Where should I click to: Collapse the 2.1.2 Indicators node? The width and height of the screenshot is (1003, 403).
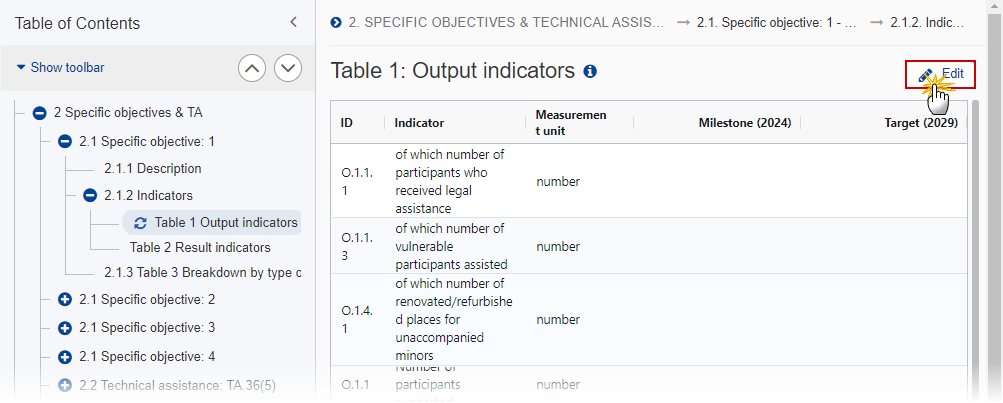(x=90, y=195)
